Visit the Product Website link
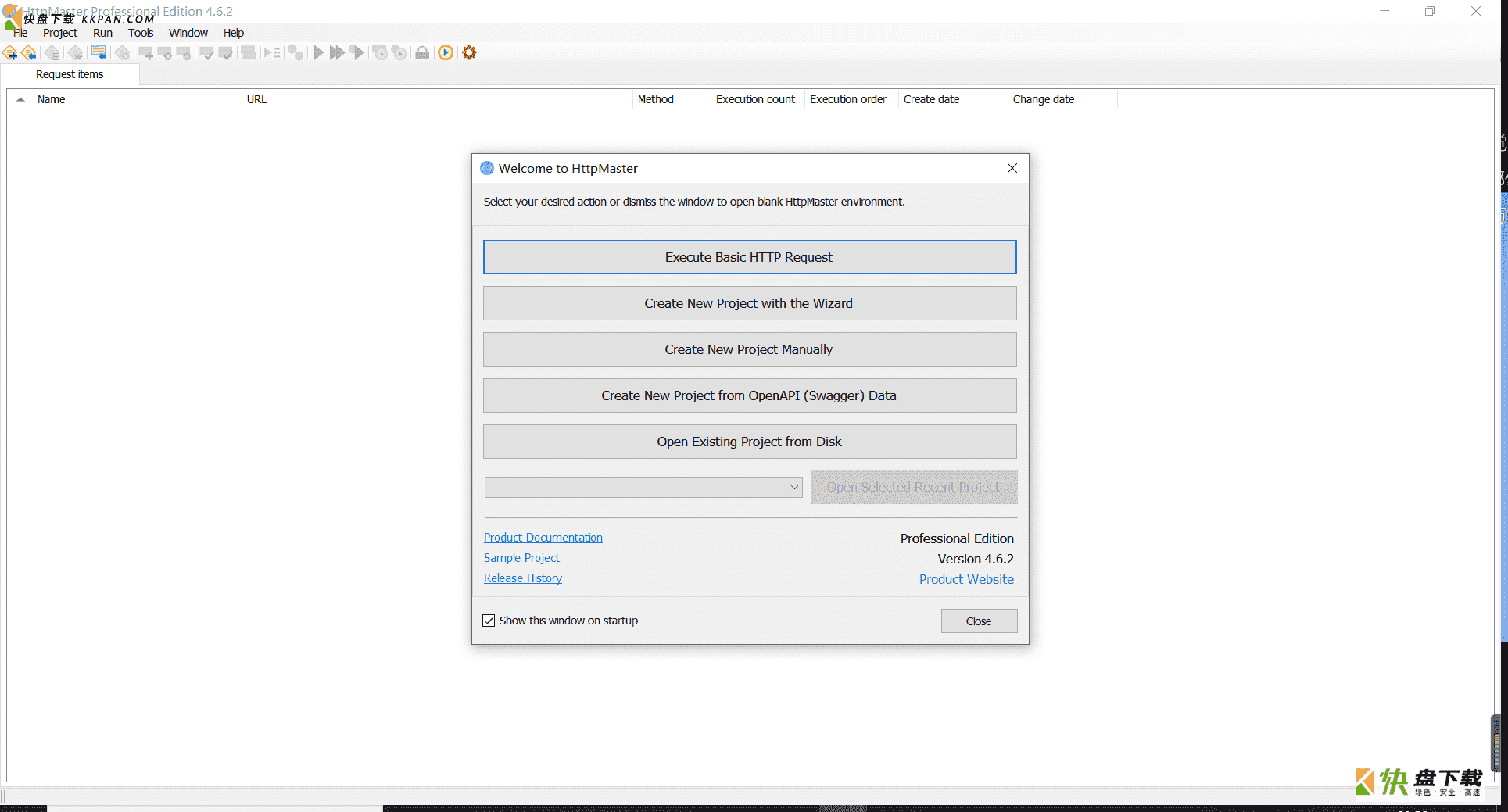This screenshot has width=1508, height=812. [x=966, y=579]
